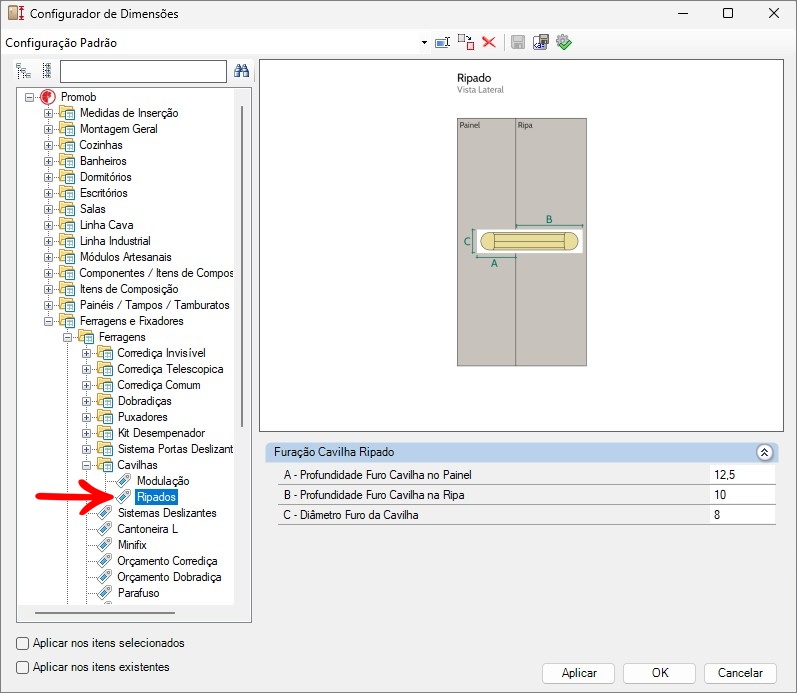Enable Aplicar nos itens existentes checkbox
This screenshot has width=797, height=693.
(22, 667)
